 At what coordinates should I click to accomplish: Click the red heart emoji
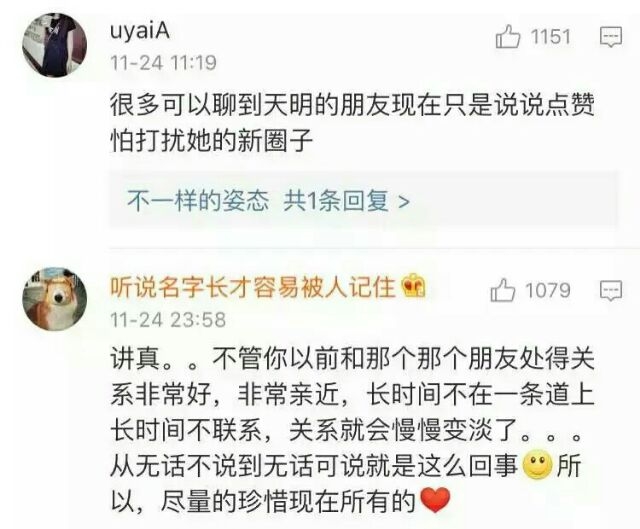[x=435, y=500]
